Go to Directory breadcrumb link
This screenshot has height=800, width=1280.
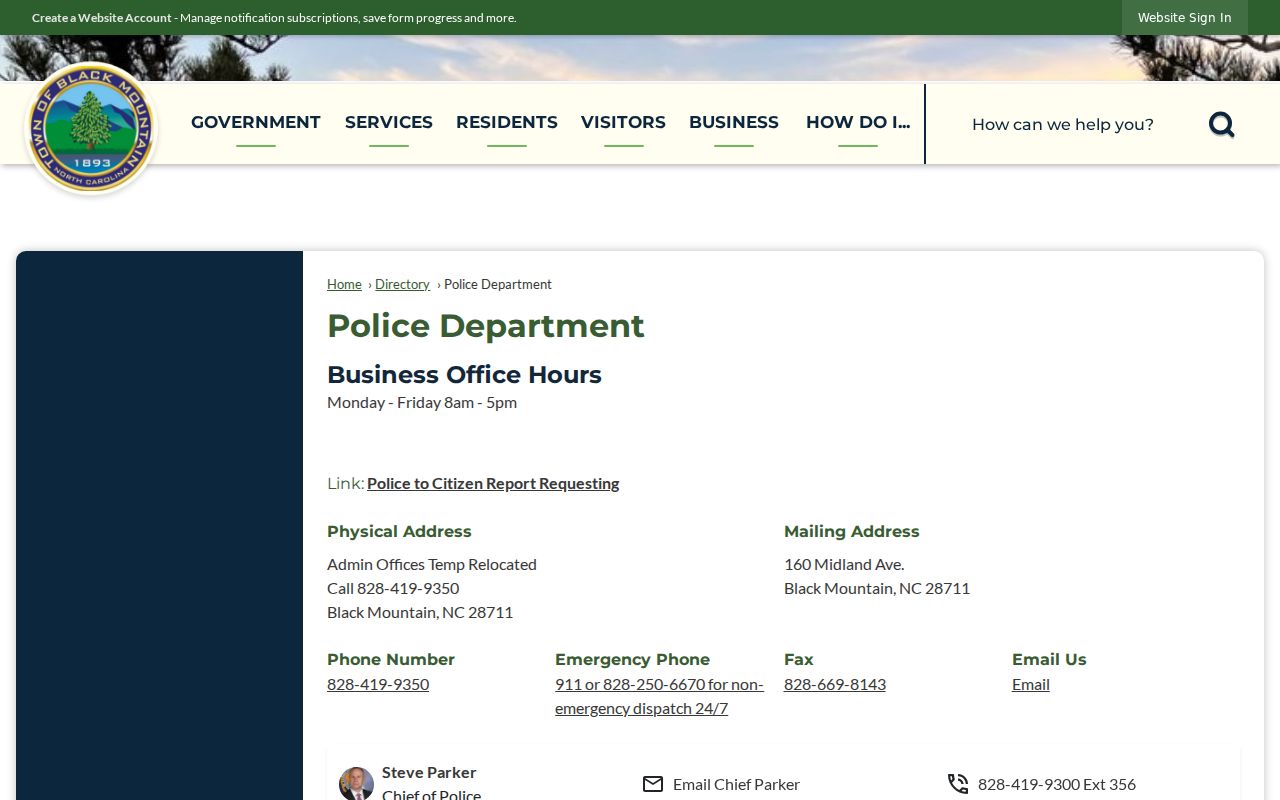pos(402,285)
